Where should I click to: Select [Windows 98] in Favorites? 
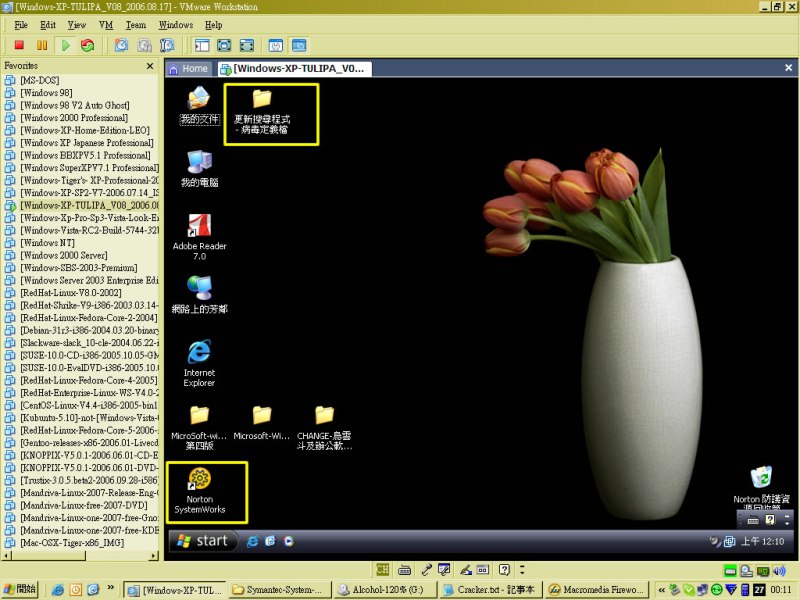[46, 92]
